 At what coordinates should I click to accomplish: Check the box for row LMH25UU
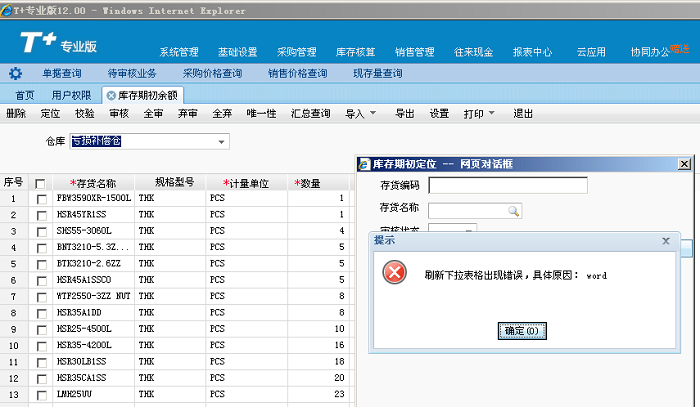[x=42, y=395]
